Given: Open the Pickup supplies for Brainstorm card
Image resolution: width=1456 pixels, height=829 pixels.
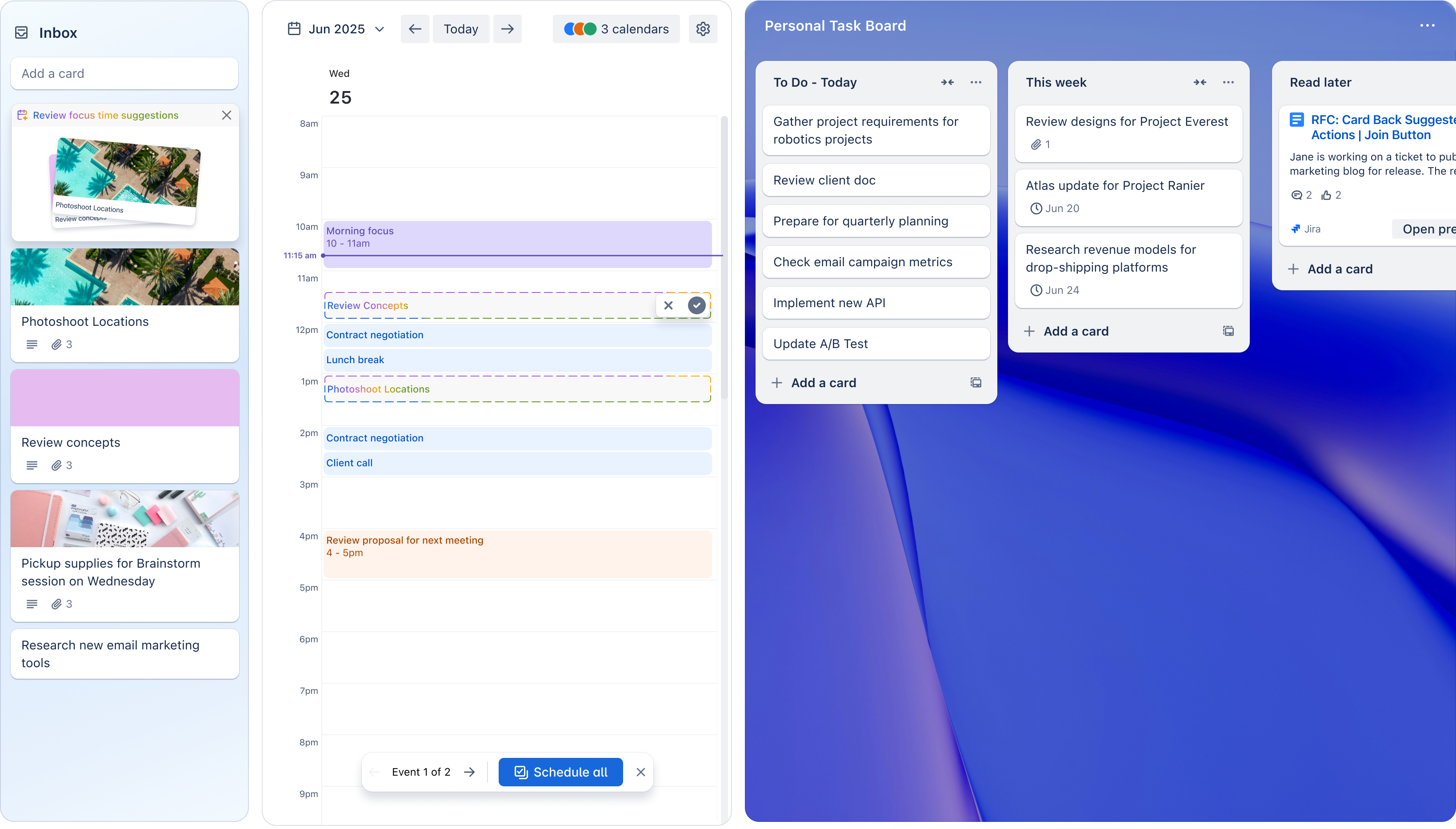Looking at the screenshot, I should 124,556.
